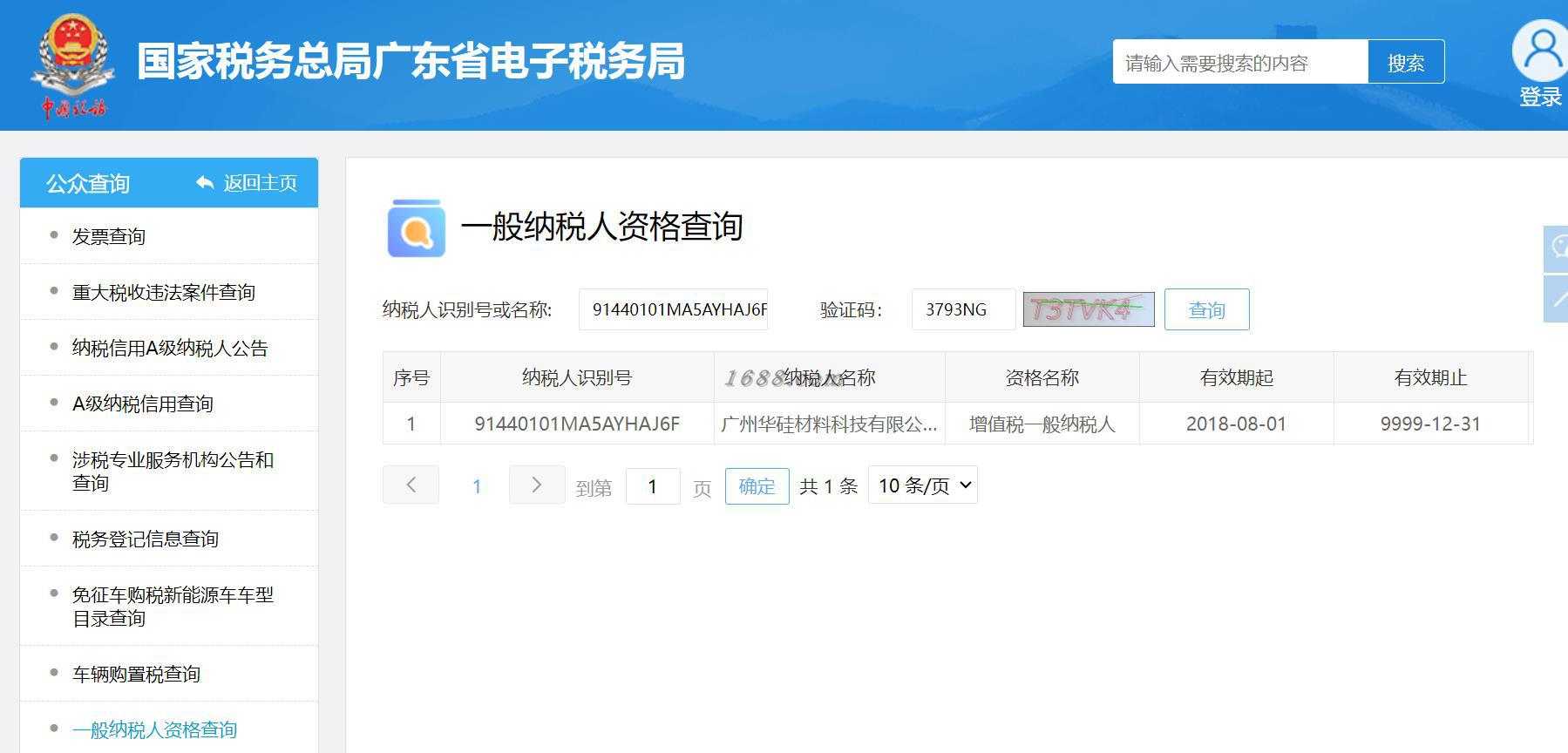The width and height of the screenshot is (1568, 753).
Task: Refresh the captcha image
Action: point(1089,309)
